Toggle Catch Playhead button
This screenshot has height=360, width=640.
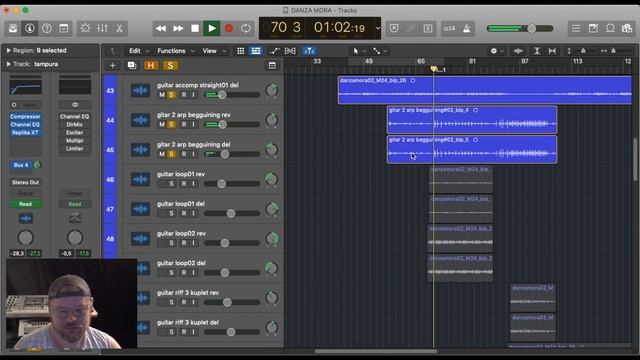click(309, 51)
